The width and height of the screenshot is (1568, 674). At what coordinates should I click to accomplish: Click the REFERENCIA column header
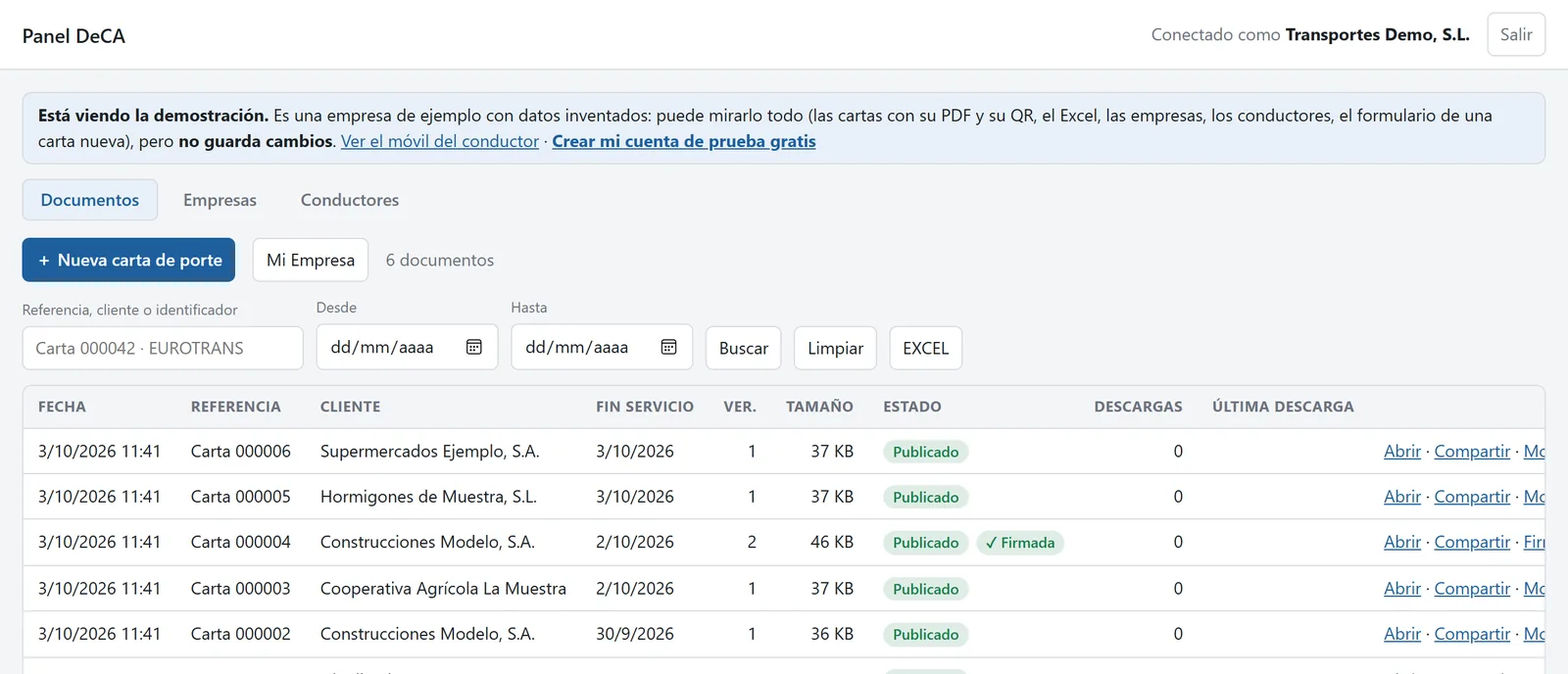point(236,407)
